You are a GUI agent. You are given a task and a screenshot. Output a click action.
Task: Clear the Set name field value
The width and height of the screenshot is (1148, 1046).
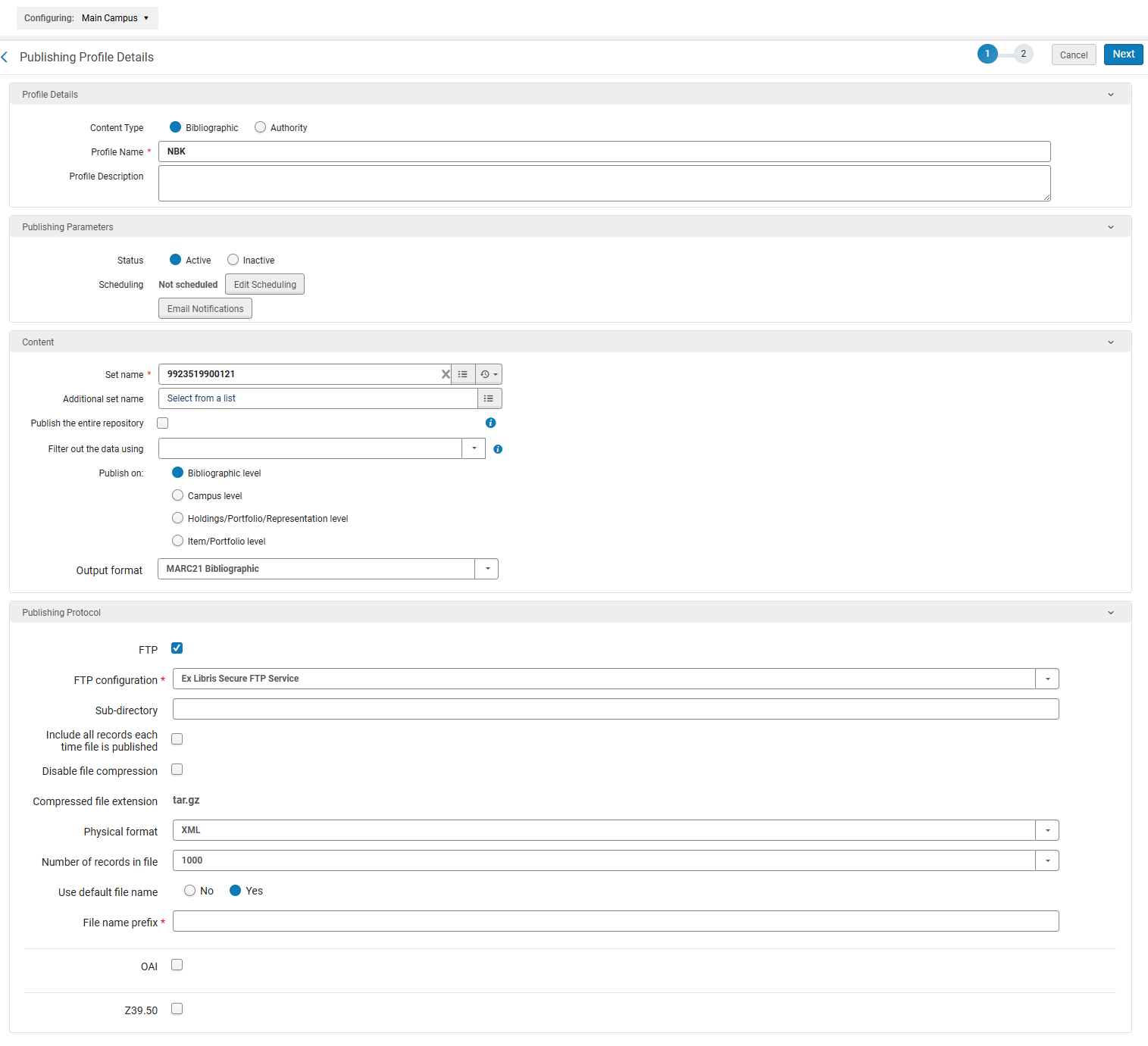(446, 374)
